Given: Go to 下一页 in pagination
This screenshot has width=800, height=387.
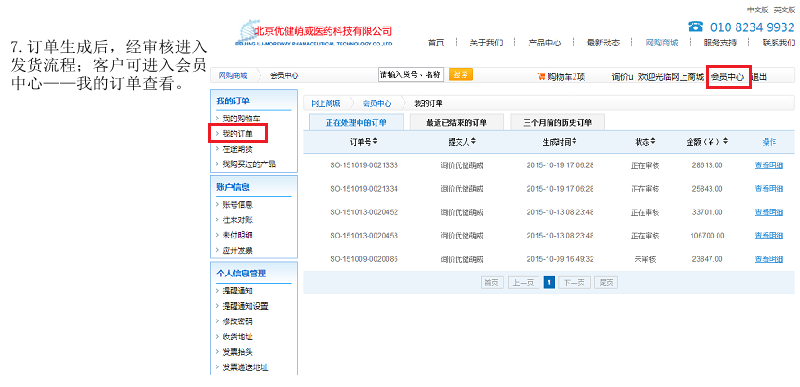Looking at the screenshot, I should [x=574, y=282].
